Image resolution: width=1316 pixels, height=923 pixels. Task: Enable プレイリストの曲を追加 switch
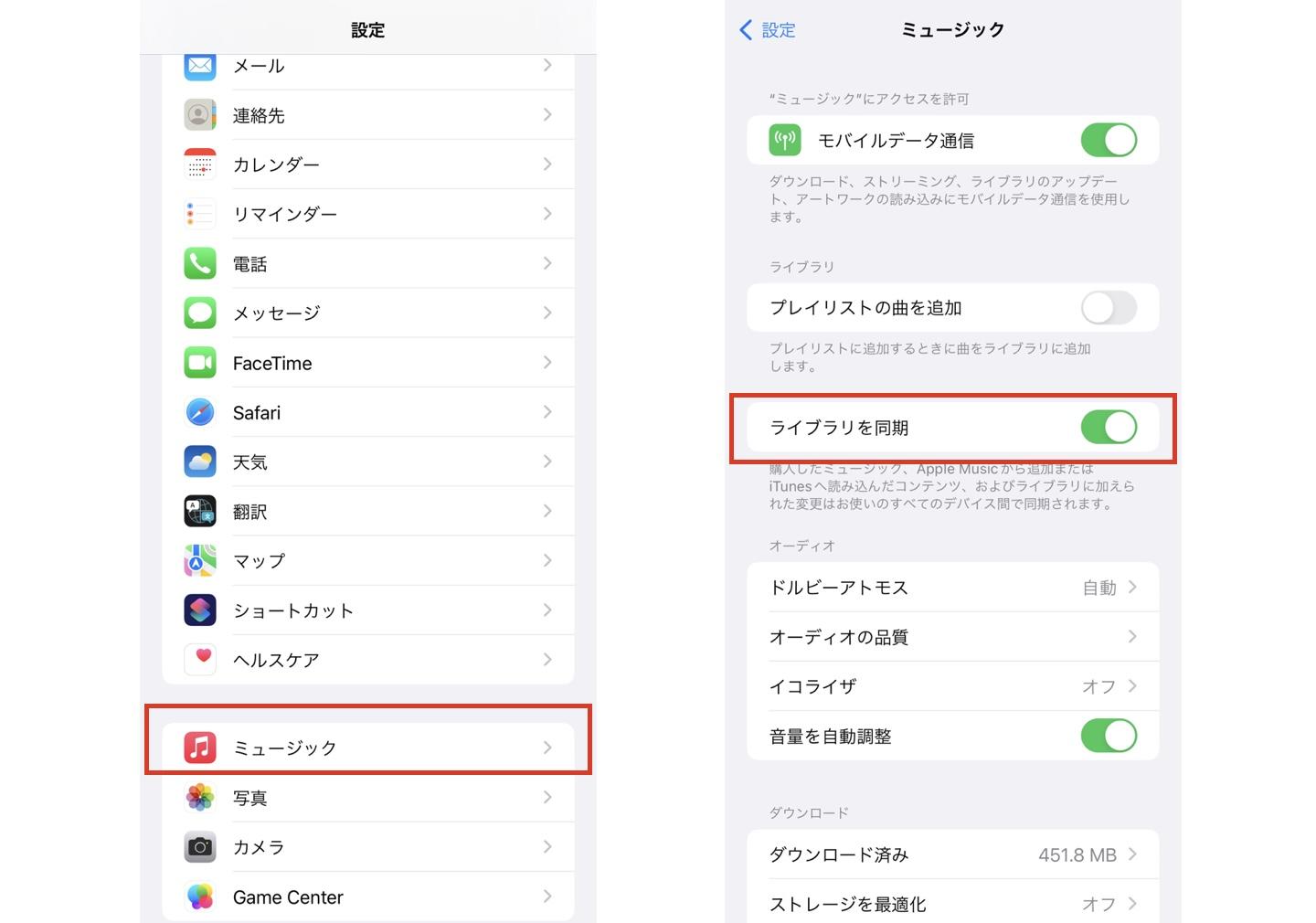[1109, 307]
